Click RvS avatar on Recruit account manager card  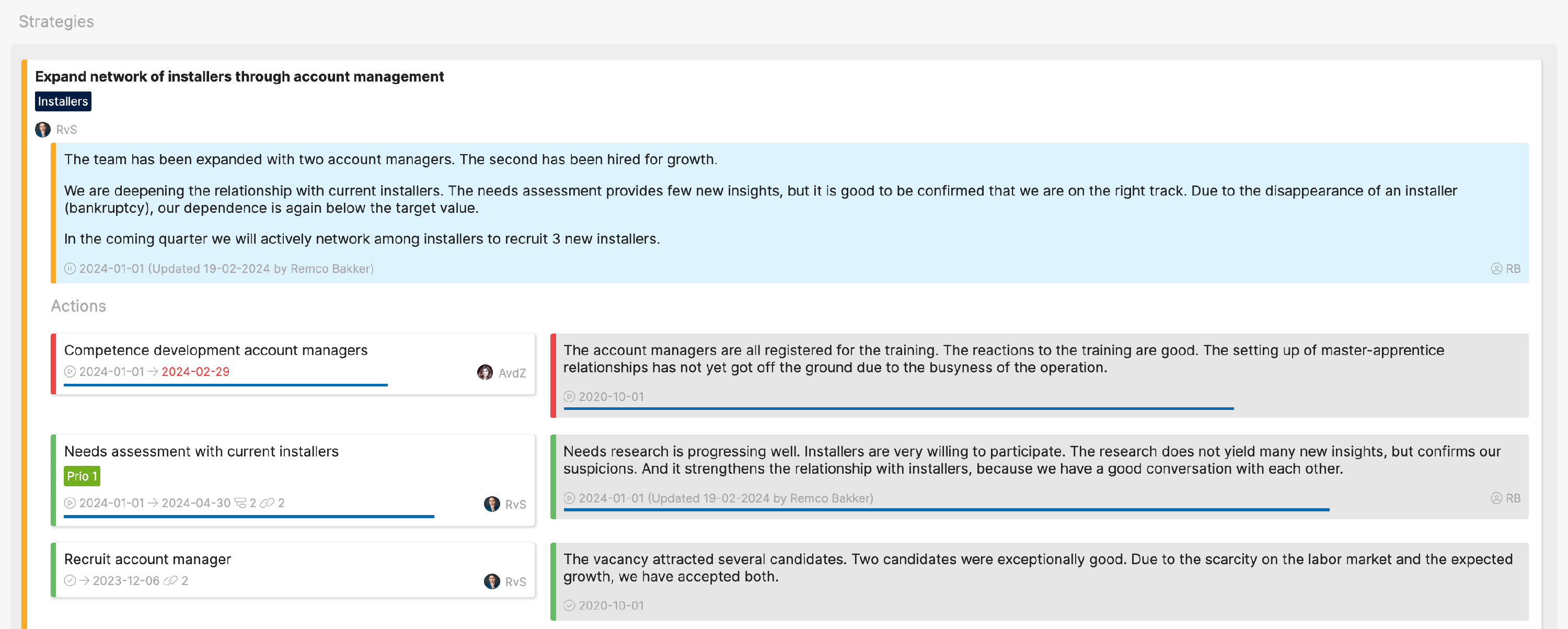(492, 581)
